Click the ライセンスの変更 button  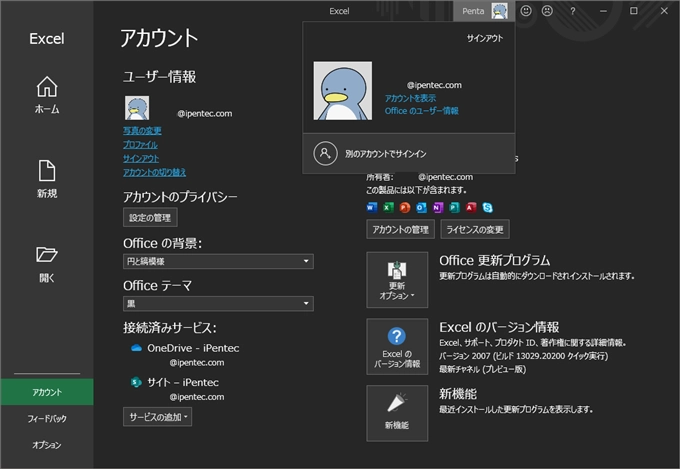tap(475, 229)
